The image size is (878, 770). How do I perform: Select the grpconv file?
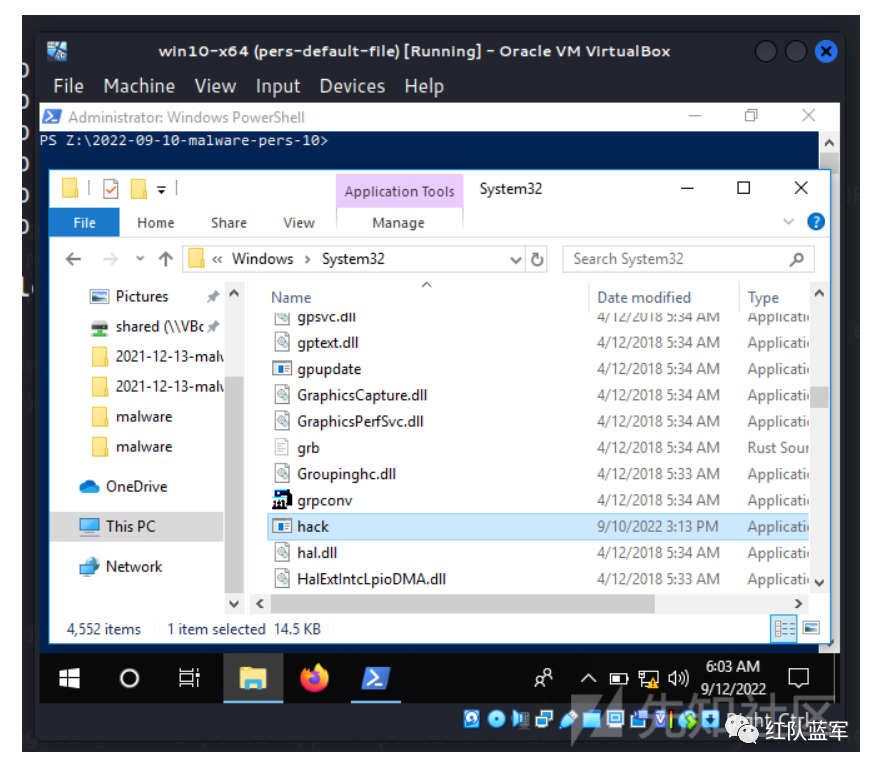pos(538,500)
